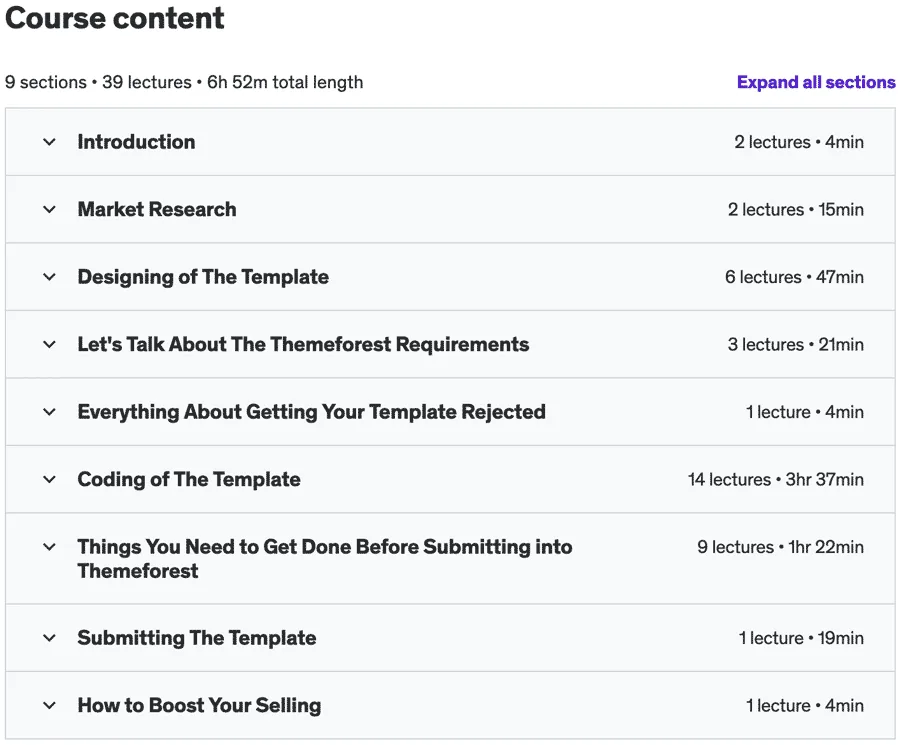Open the Coding of The Template chevron

49,479
